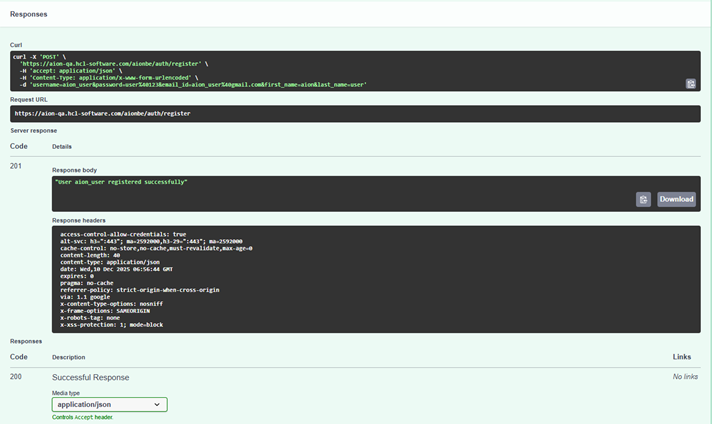Click the 'content-length: 40' header line
The height and width of the screenshot is (424, 712).
point(90,255)
